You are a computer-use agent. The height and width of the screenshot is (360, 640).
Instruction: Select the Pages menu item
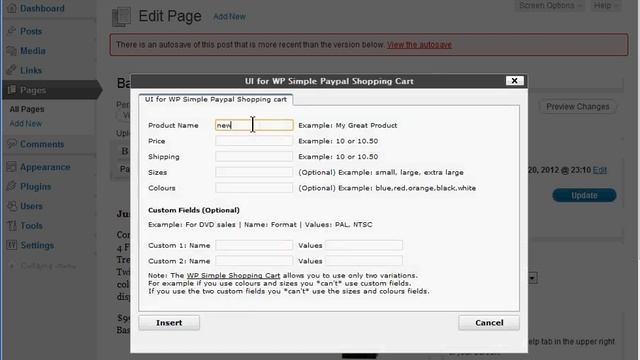pyautogui.click(x=33, y=90)
